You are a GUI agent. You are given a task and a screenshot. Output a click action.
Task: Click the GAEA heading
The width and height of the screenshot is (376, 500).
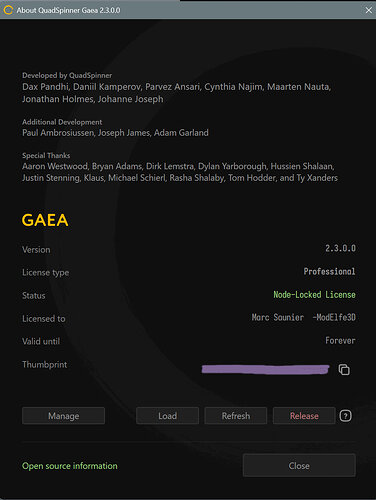point(45,220)
